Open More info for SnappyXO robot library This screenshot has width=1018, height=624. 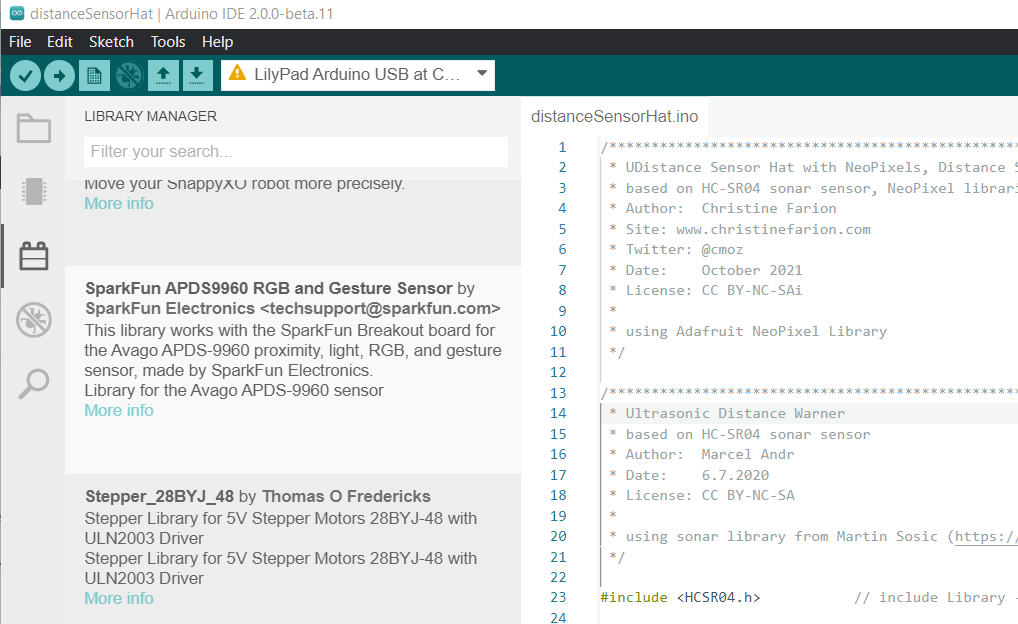(x=119, y=203)
